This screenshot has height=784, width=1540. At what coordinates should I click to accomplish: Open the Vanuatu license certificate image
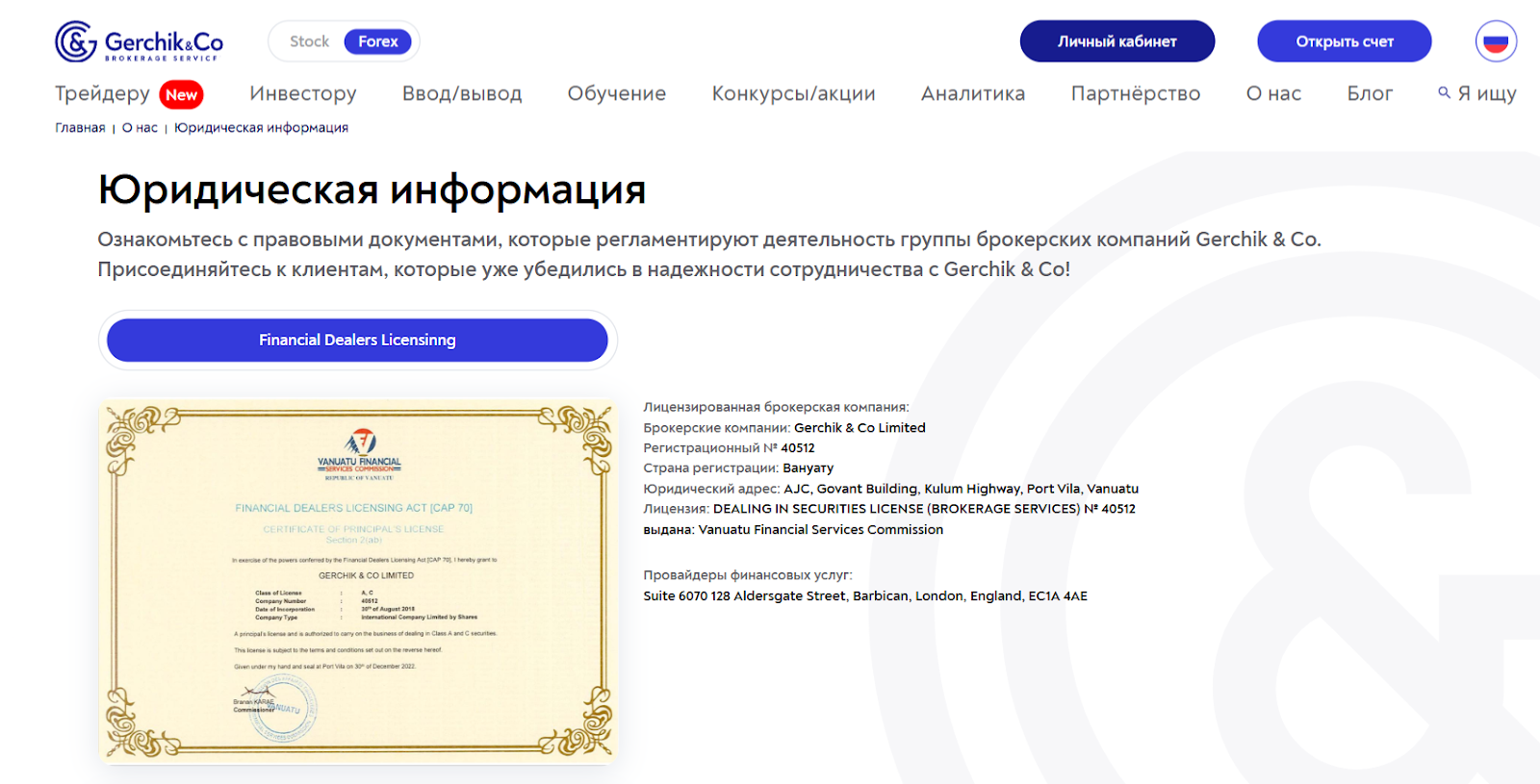[x=358, y=581]
